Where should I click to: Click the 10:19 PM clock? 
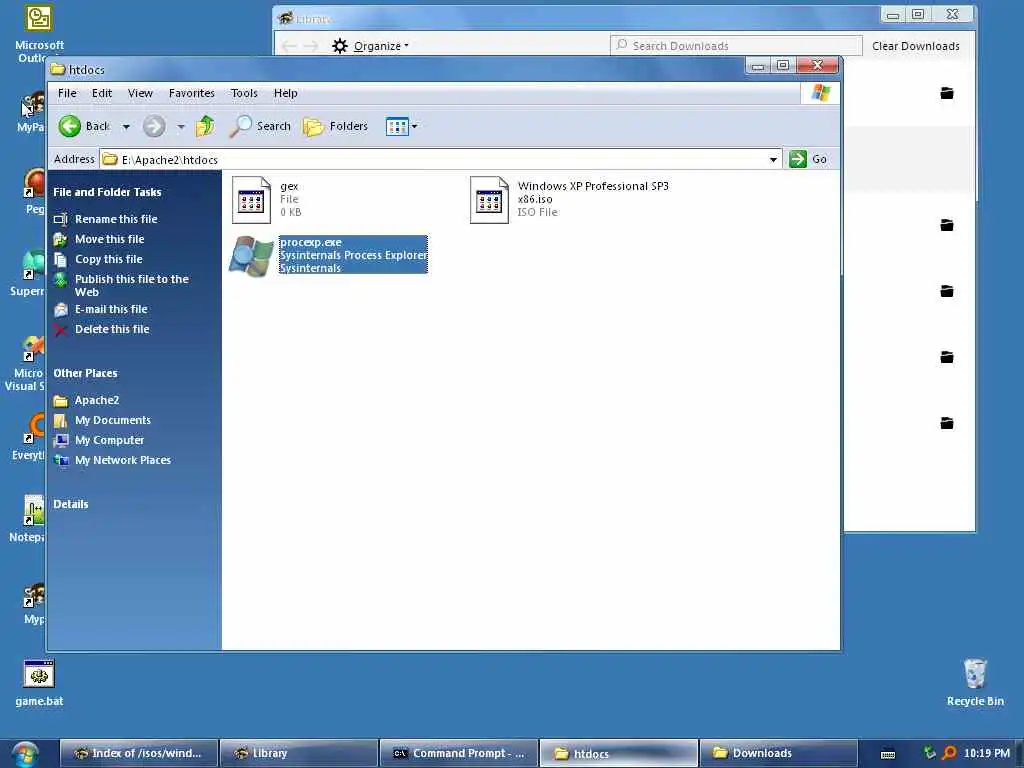(987, 753)
